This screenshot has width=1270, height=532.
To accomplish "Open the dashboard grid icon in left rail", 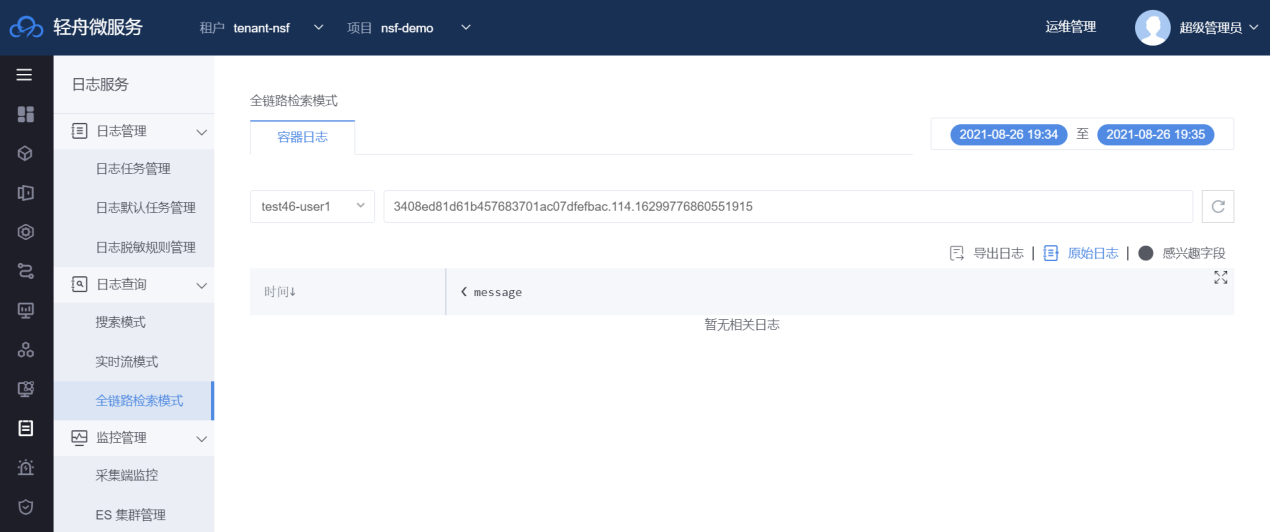I will point(26,114).
